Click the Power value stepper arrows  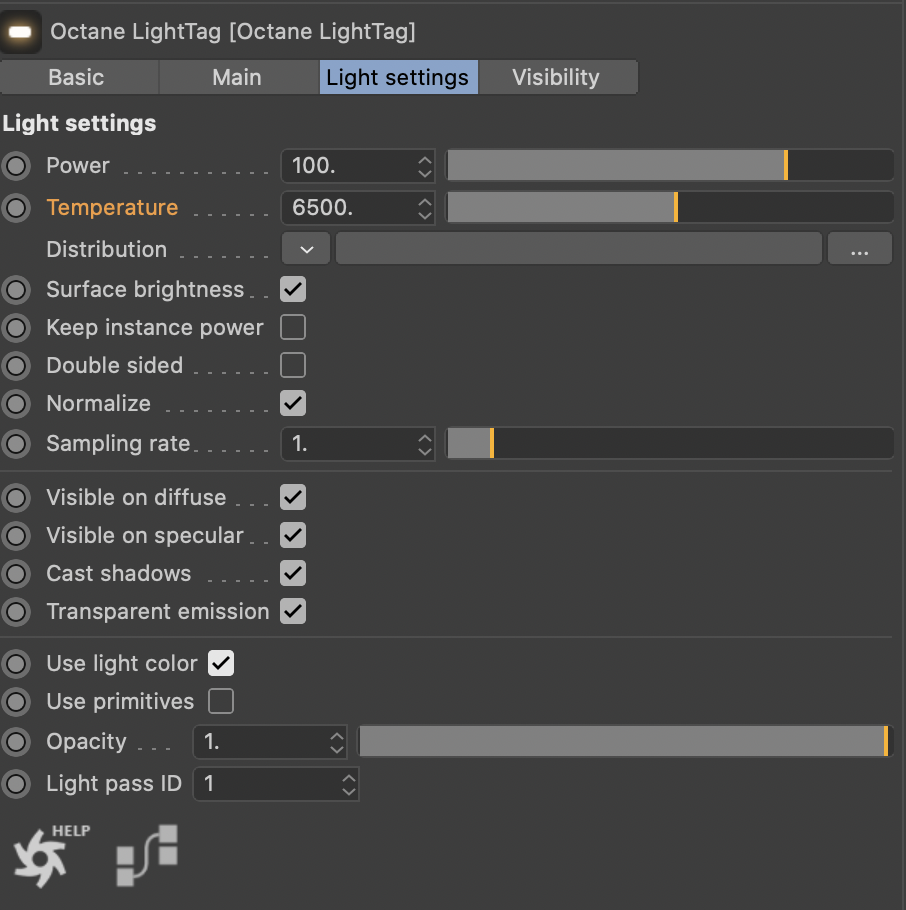coord(425,166)
